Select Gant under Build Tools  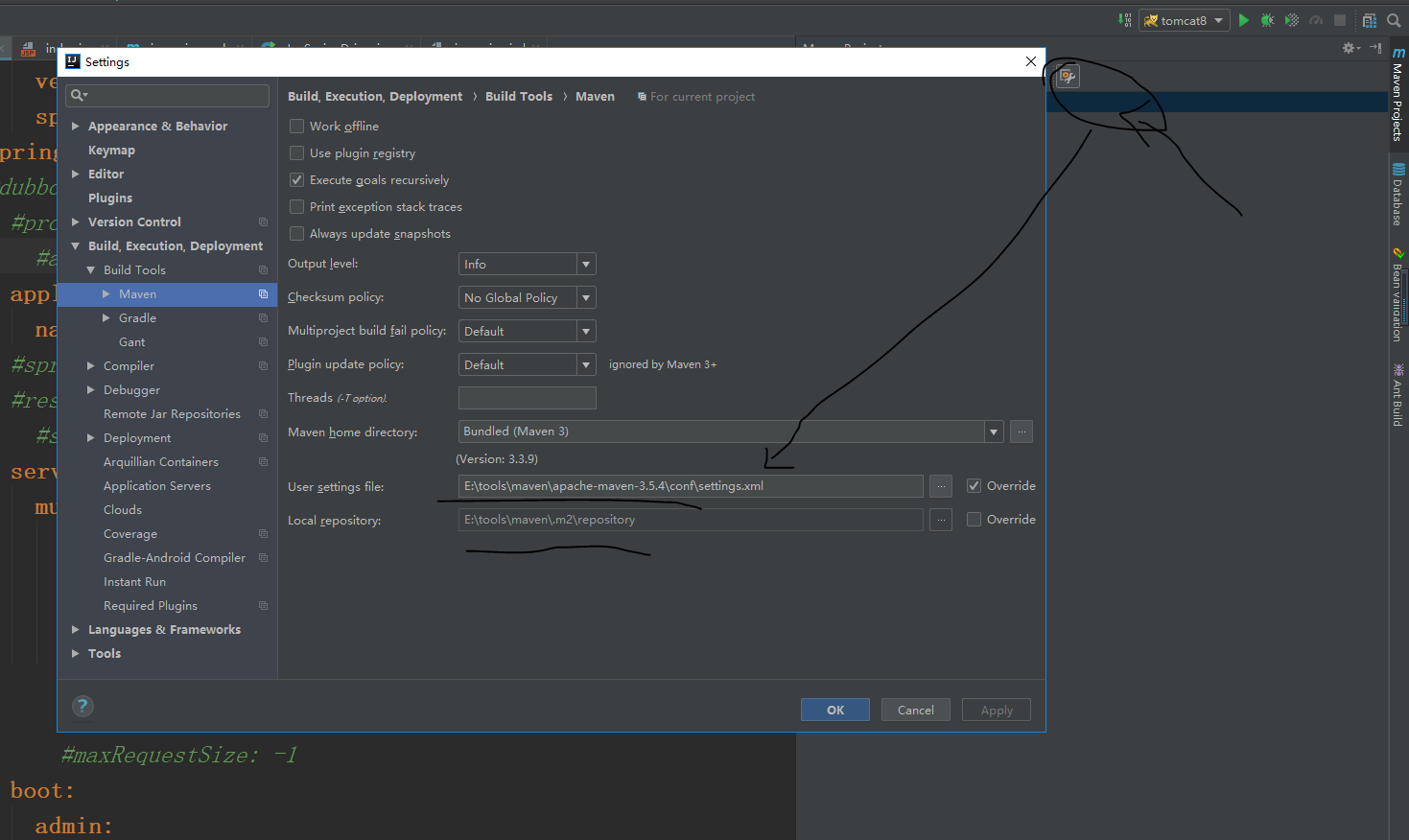(x=132, y=342)
